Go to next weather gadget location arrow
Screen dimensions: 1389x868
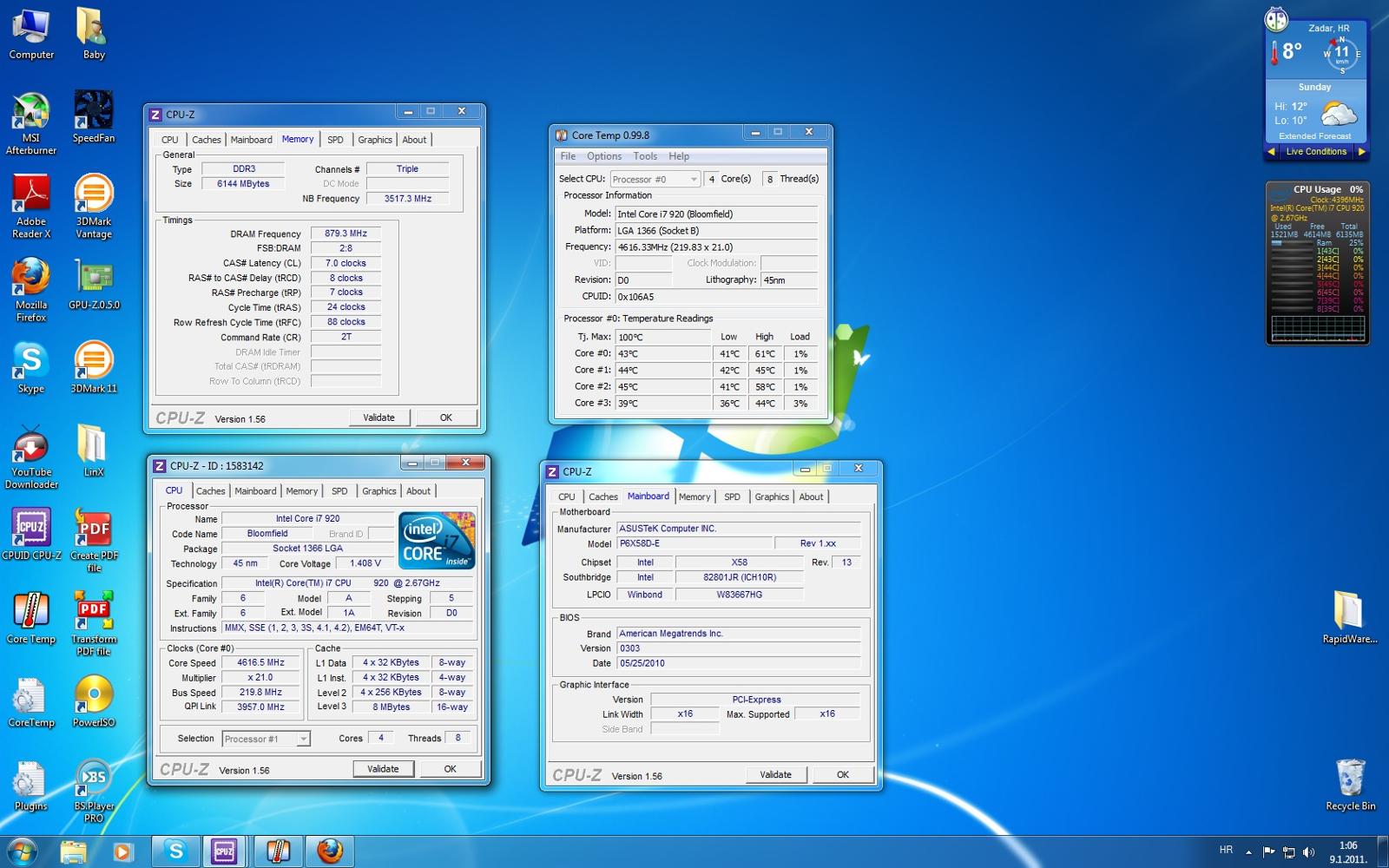tap(1361, 151)
